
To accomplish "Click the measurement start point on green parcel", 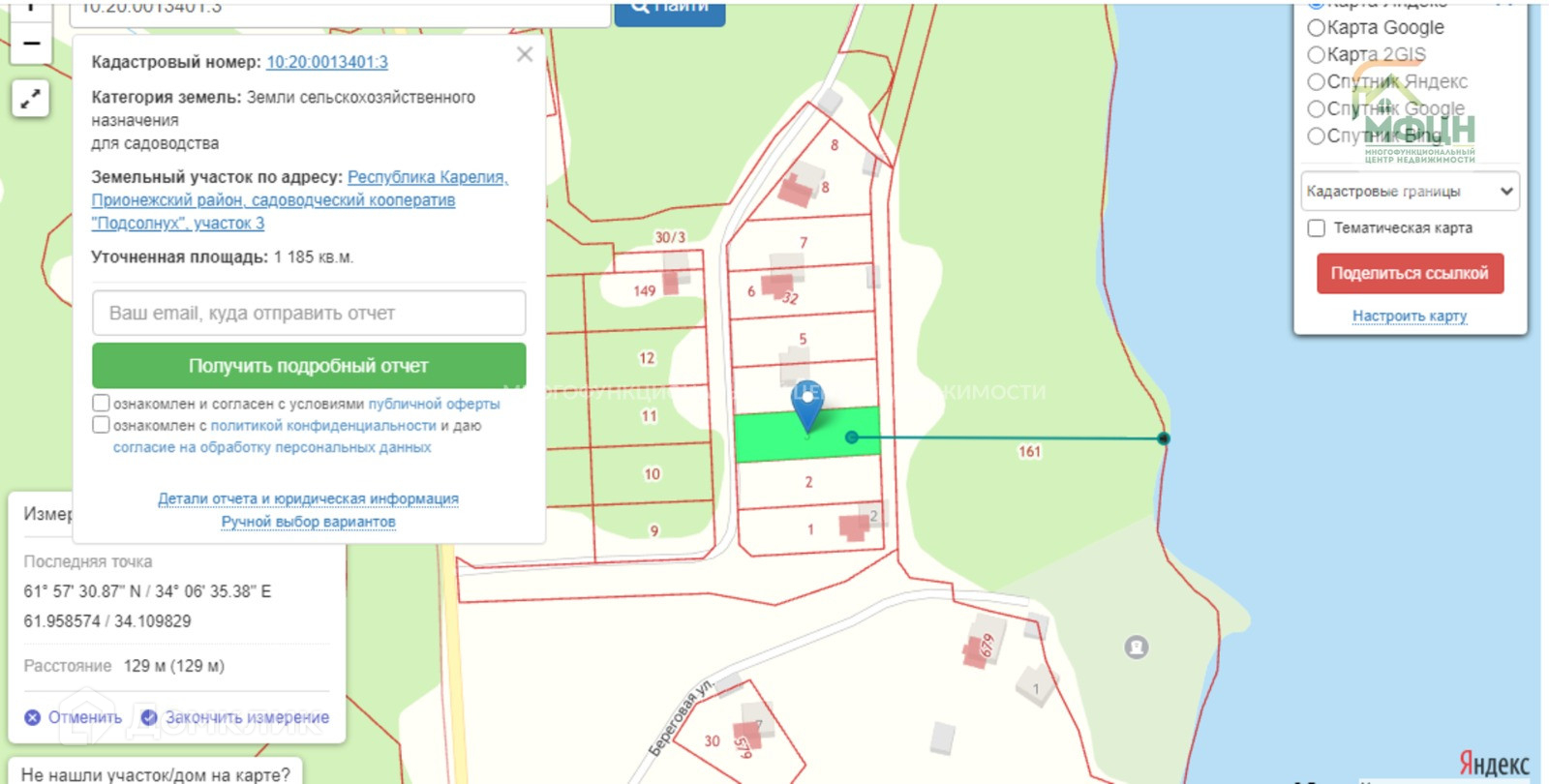I will (852, 437).
